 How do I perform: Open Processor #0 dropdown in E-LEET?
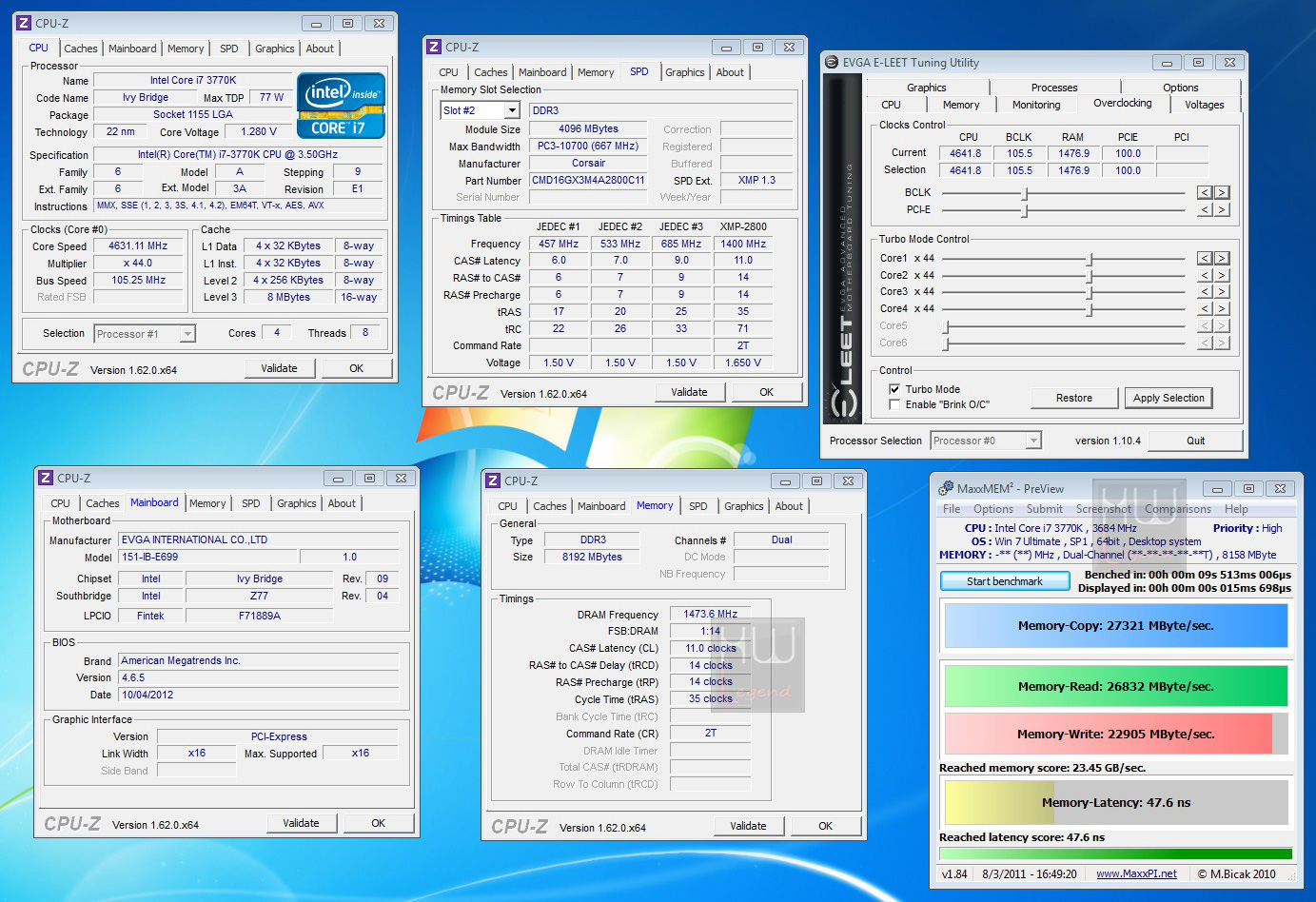pyautogui.click(x=1033, y=441)
